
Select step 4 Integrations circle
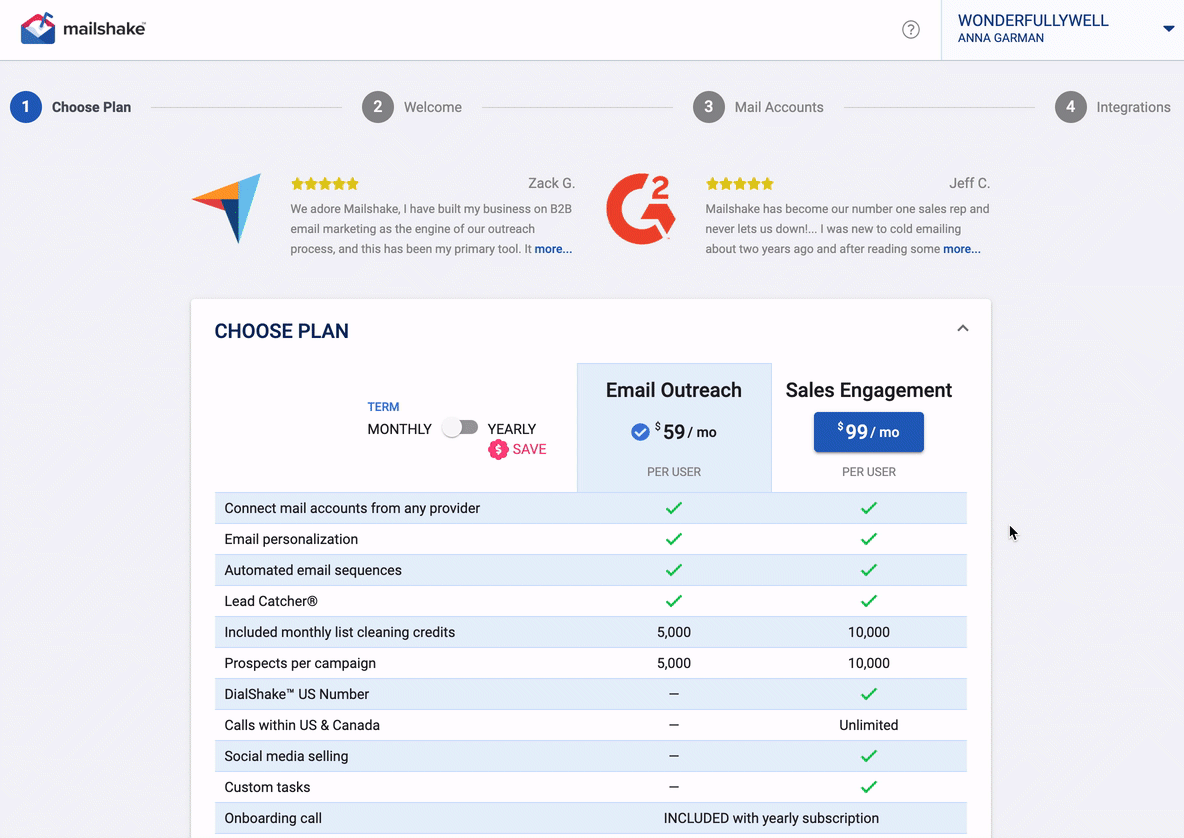click(x=1070, y=107)
